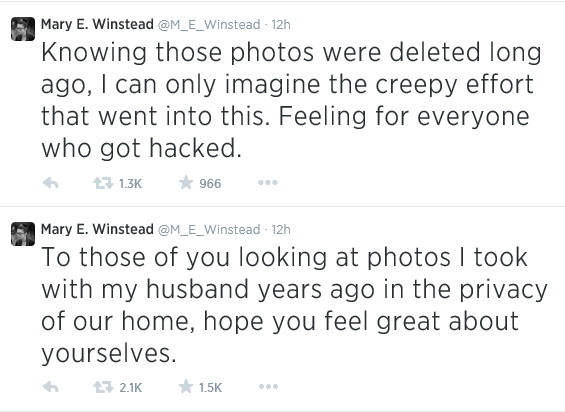Retweet the tweet with 2.1K retweets

point(103,387)
